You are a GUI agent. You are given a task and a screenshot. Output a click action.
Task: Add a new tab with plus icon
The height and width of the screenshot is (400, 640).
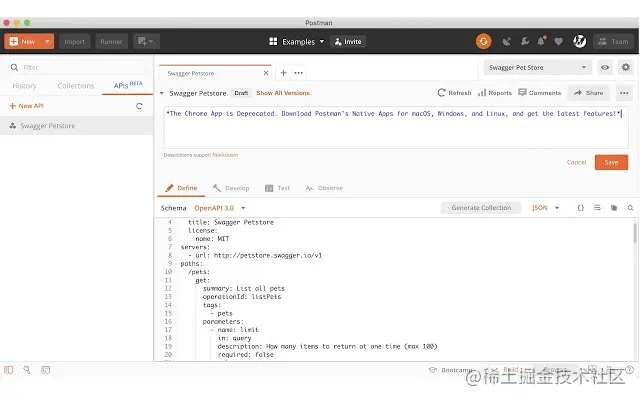coord(283,73)
